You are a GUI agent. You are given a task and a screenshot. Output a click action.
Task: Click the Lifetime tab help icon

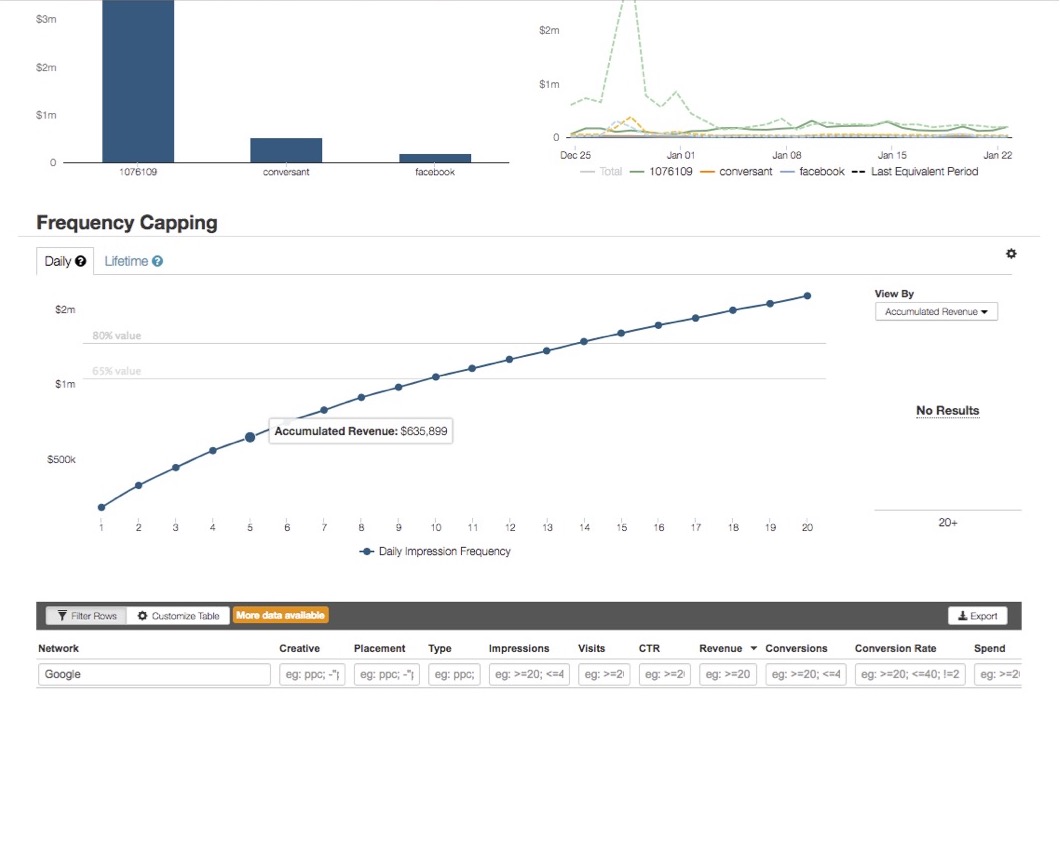pyautogui.click(x=158, y=261)
